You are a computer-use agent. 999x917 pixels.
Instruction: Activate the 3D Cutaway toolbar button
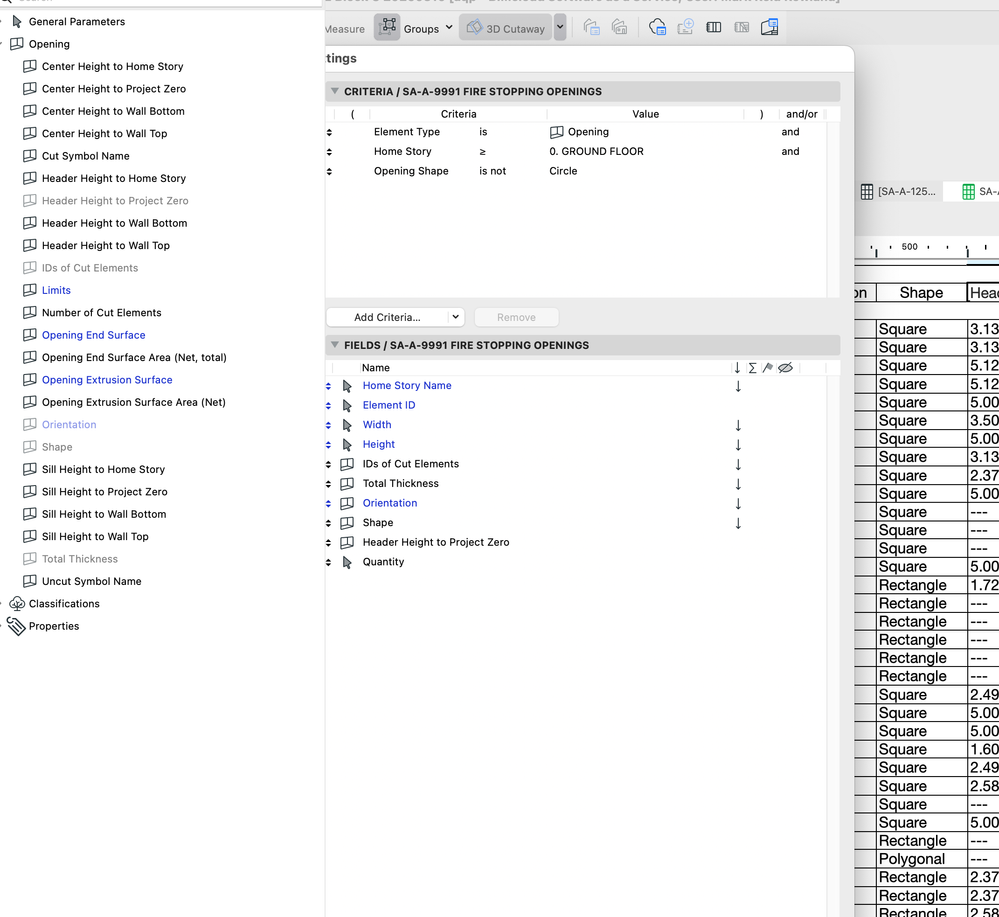pyautogui.click(x=506, y=27)
